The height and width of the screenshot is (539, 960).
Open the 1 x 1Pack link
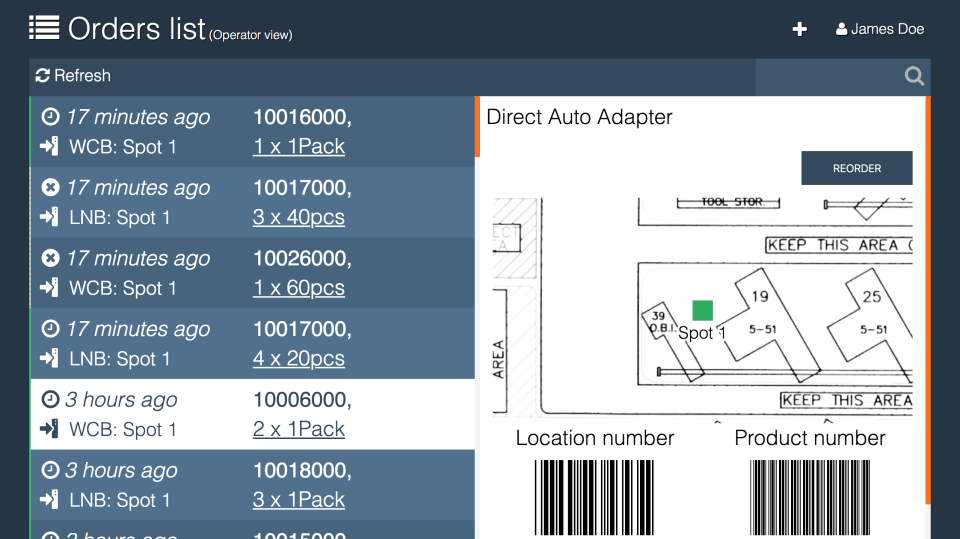(299, 146)
